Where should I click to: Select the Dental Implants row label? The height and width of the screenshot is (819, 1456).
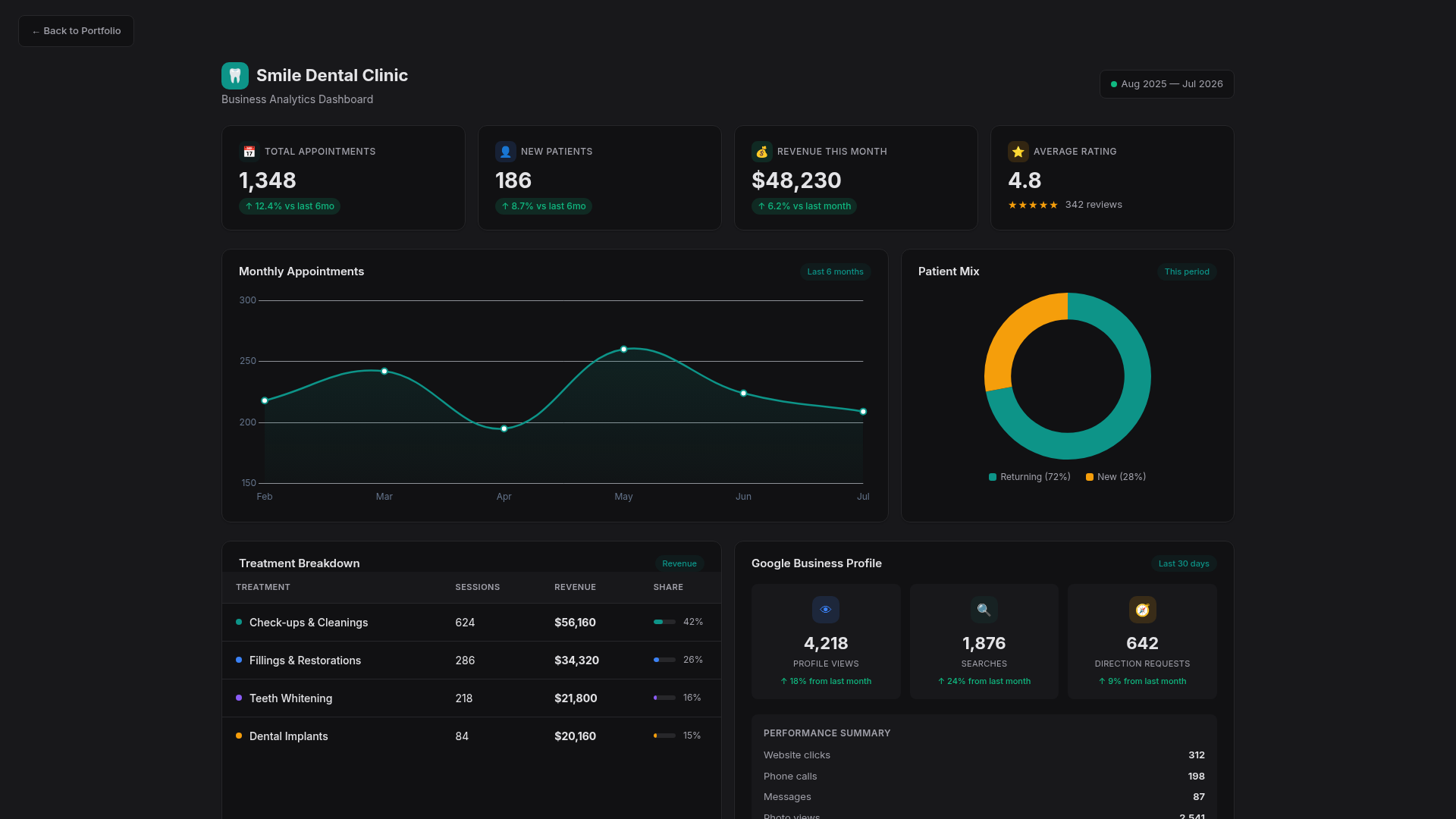(288, 736)
